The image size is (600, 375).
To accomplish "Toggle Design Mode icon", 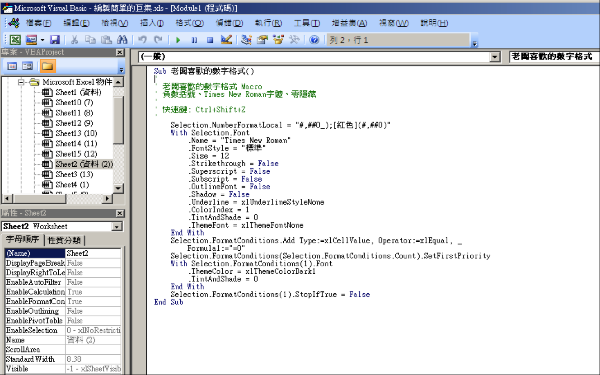I will [x=226, y=40].
